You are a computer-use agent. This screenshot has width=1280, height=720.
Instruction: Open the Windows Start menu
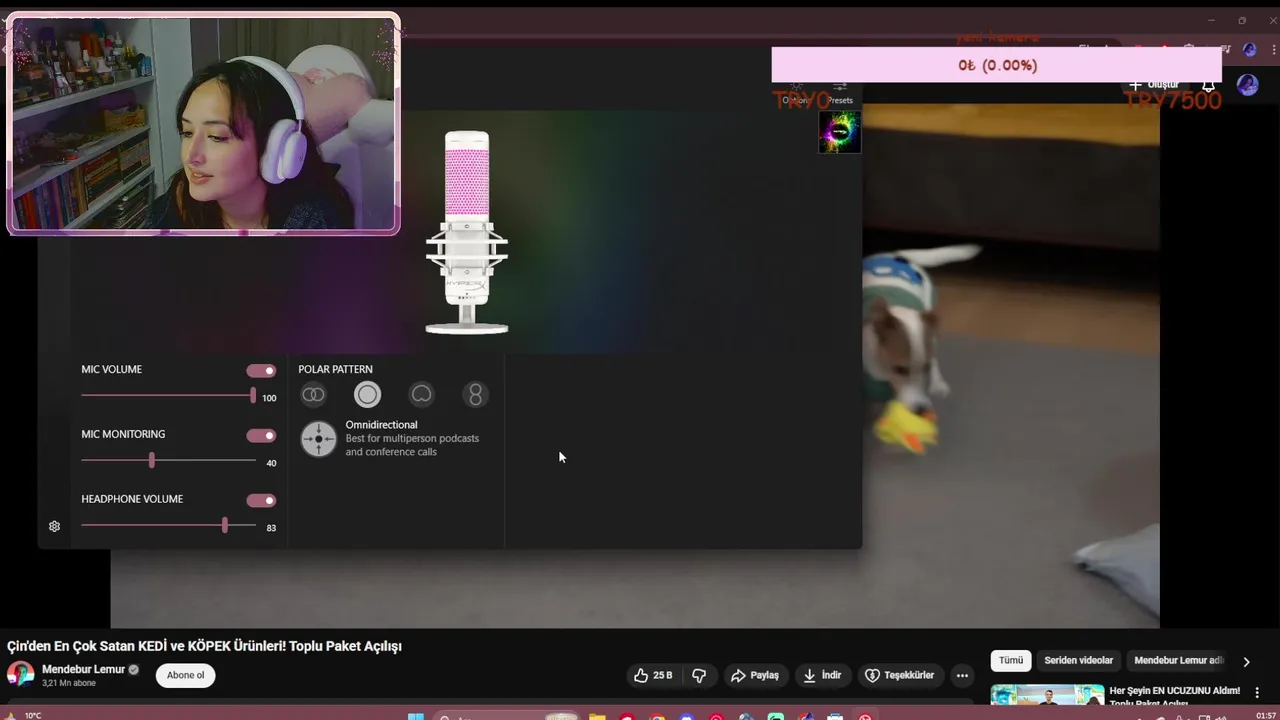point(416,716)
